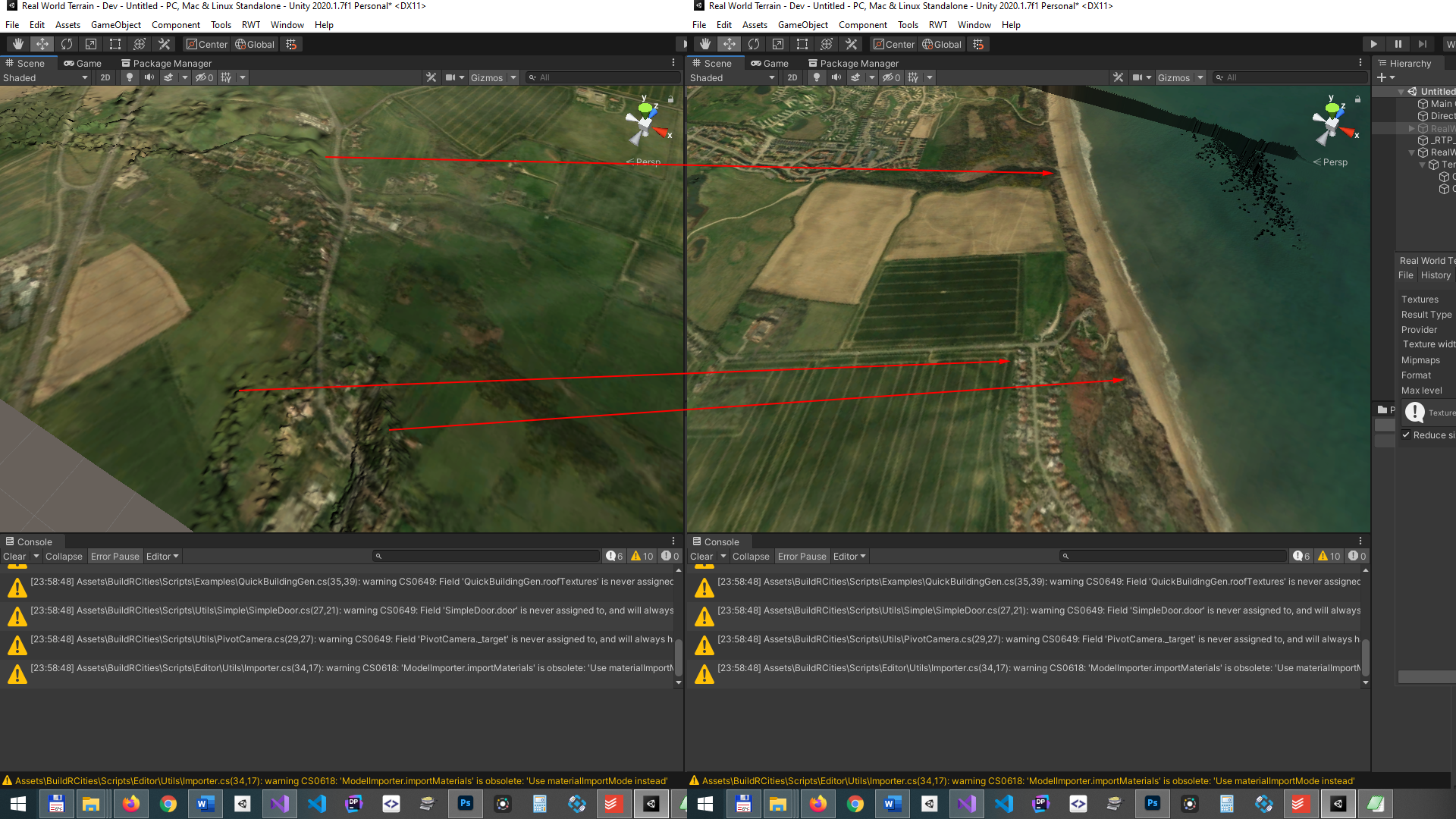Open scene camera settings in right Scene view
1456x819 pixels.
(1141, 77)
